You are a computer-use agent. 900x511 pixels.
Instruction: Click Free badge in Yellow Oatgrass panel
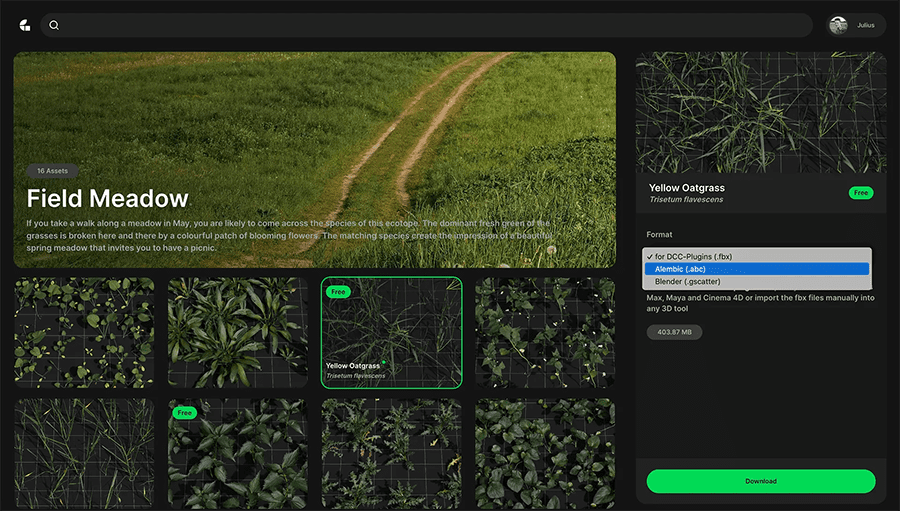860,193
